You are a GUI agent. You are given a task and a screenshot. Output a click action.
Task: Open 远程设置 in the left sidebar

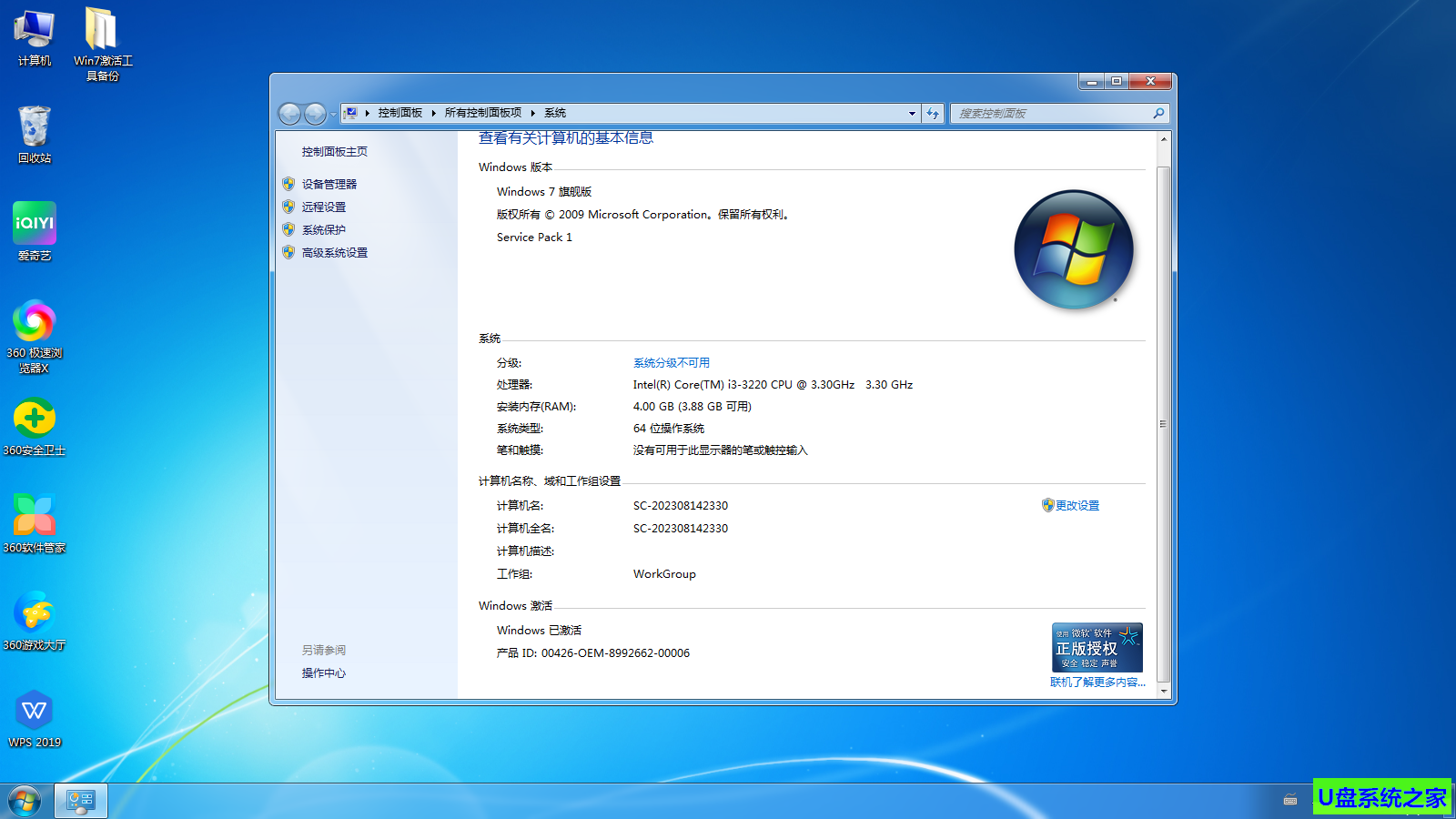(324, 207)
